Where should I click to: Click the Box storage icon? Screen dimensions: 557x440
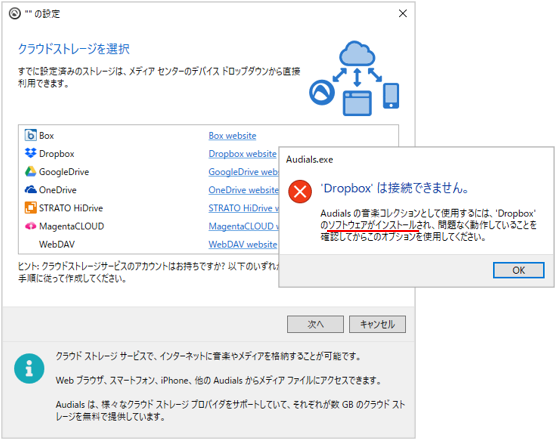coord(31,135)
